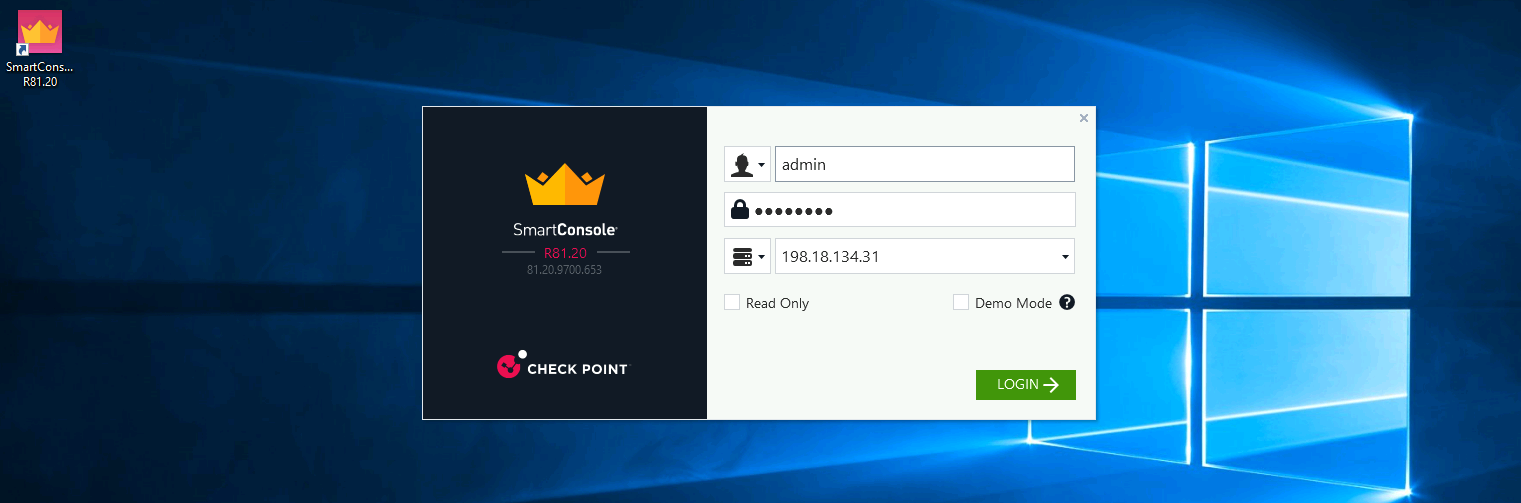1521x503 pixels.
Task: Tick the Demo Mode checkbox
Action: click(961, 302)
